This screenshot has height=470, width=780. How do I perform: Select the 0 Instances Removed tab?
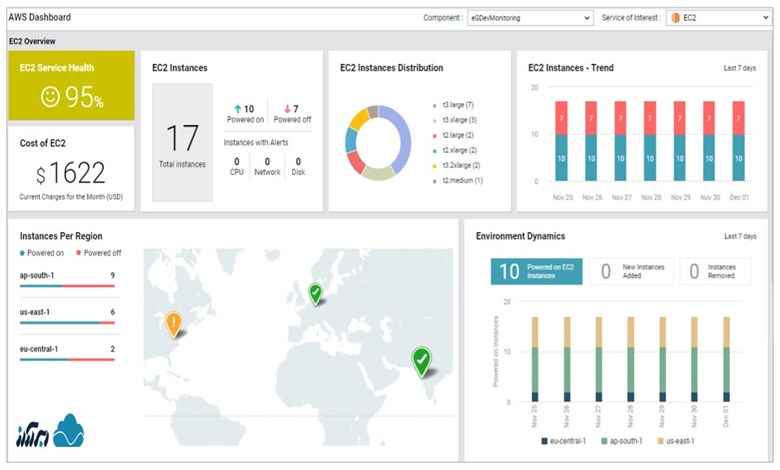715,272
